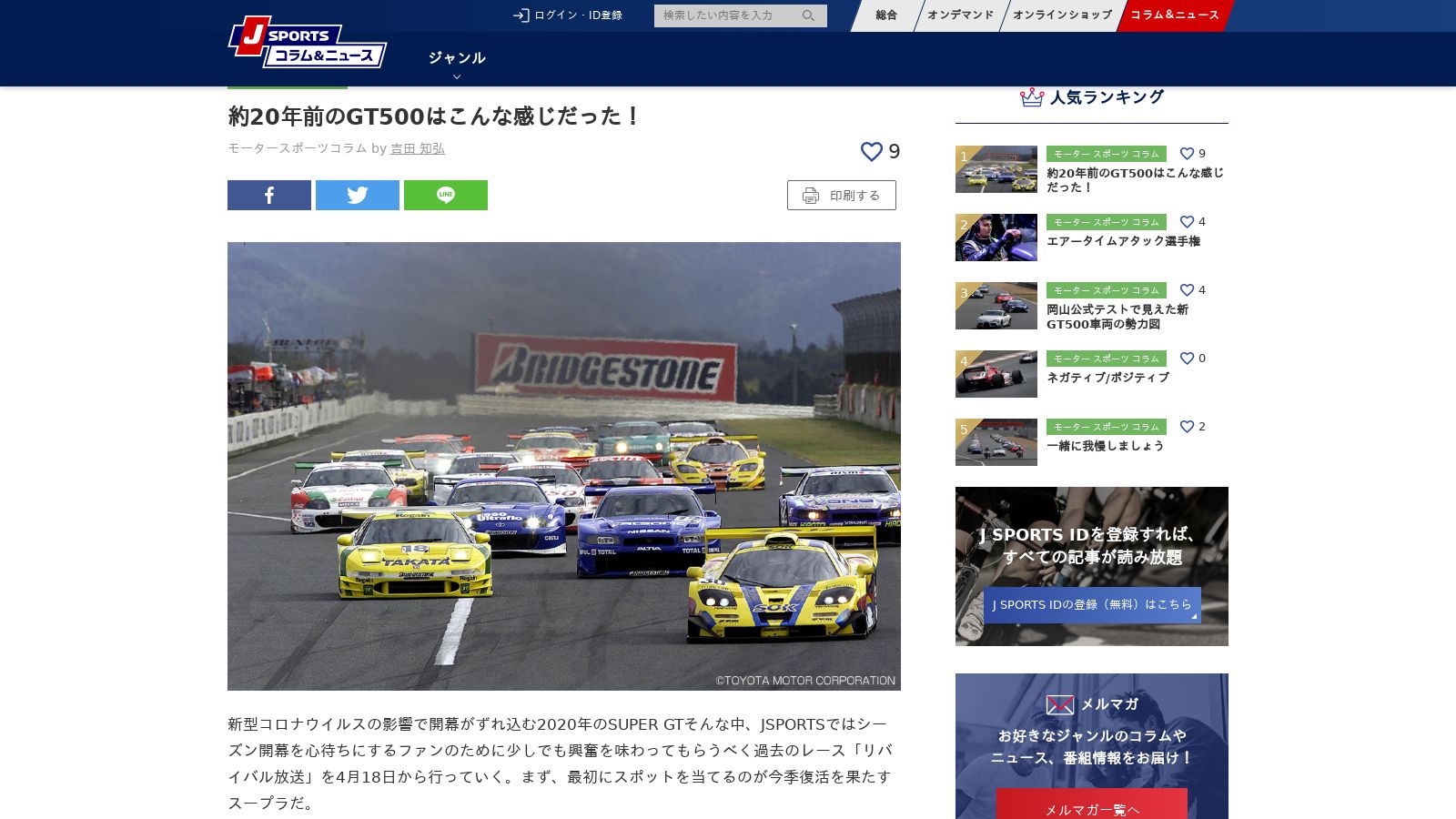Click モータースポーツコラム tag on ranking item 1
1456x819 pixels.
(x=1107, y=154)
